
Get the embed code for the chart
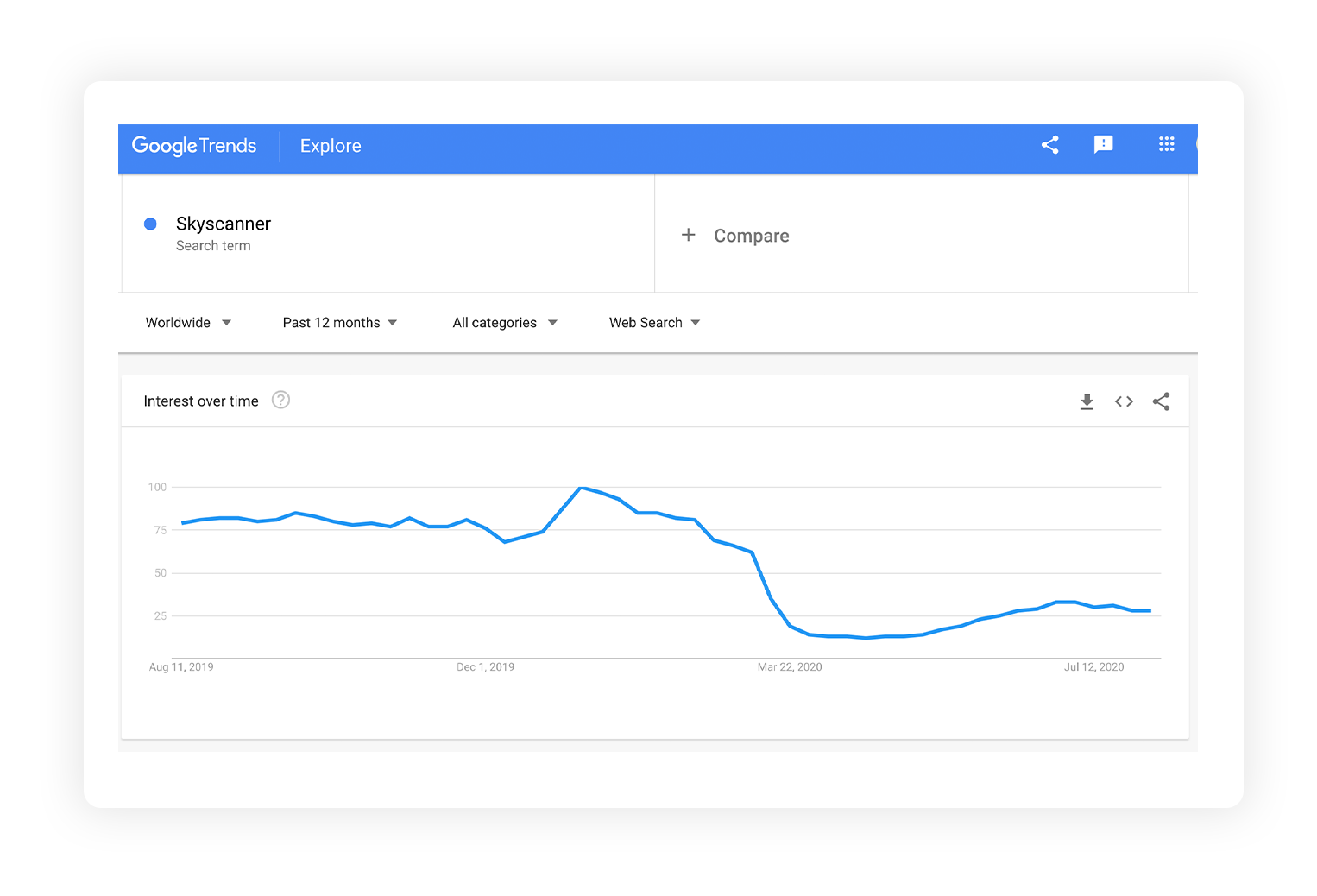(x=1124, y=401)
